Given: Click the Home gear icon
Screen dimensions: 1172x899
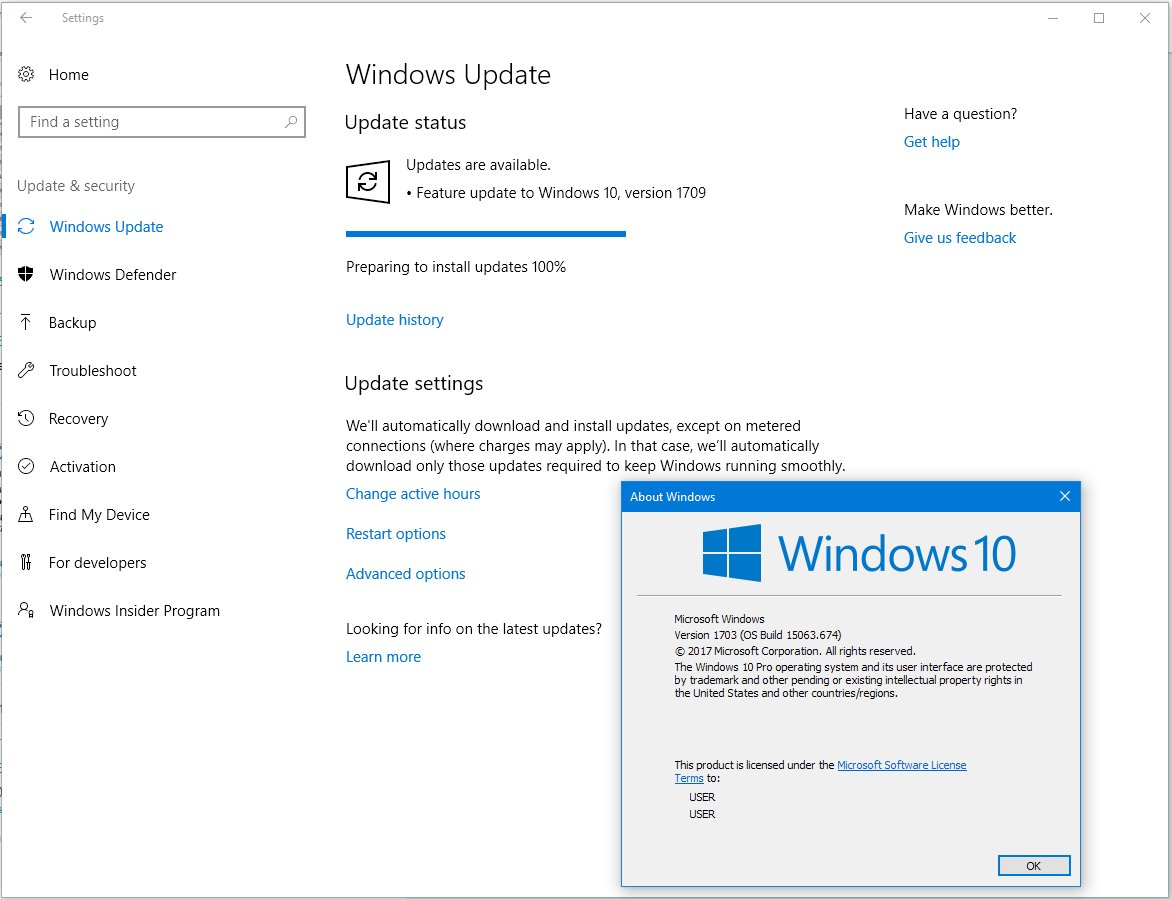Looking at the screenshot, I should [x=28, y=74].
